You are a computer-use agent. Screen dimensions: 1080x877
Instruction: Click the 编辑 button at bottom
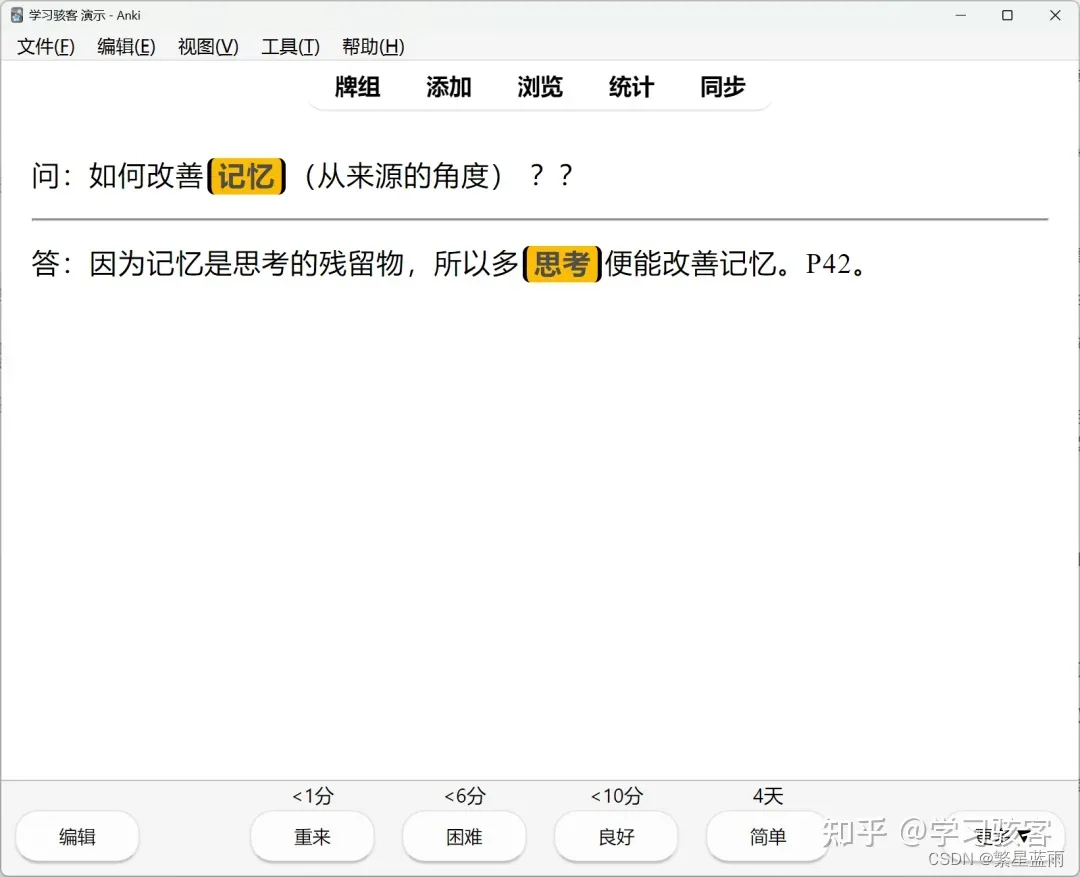pyautogui.click(x=77, y=836)
